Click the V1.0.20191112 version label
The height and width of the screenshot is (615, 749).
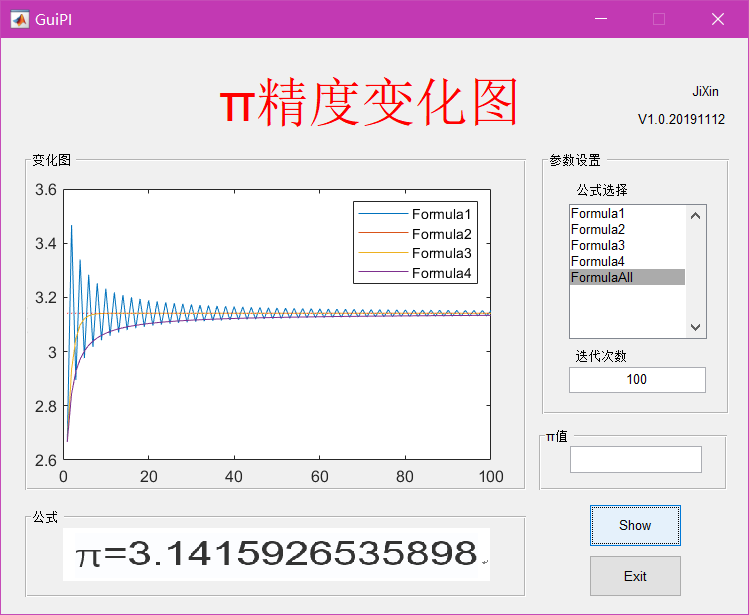(x=681, y=119)
